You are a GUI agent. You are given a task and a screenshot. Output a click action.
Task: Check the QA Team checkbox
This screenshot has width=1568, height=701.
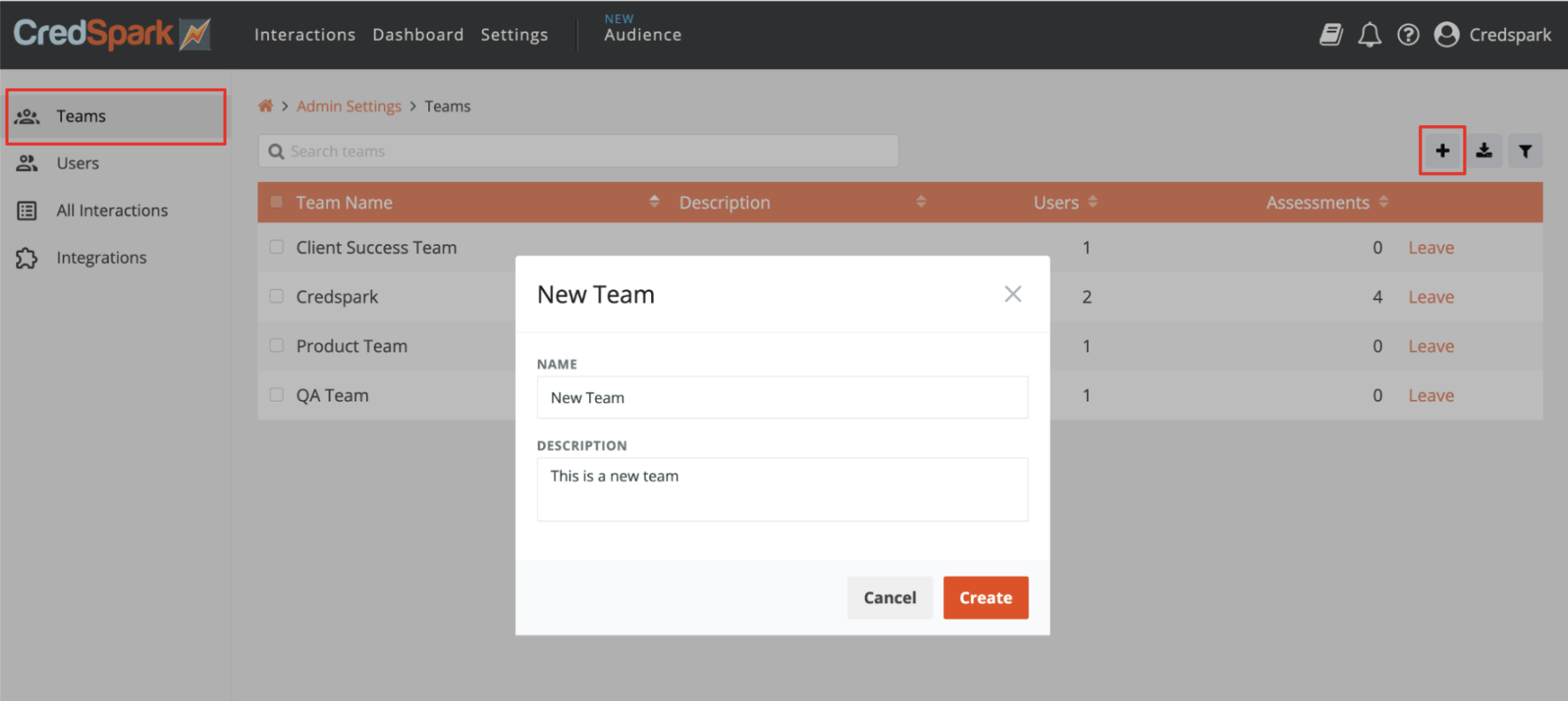tap(277, 395)
